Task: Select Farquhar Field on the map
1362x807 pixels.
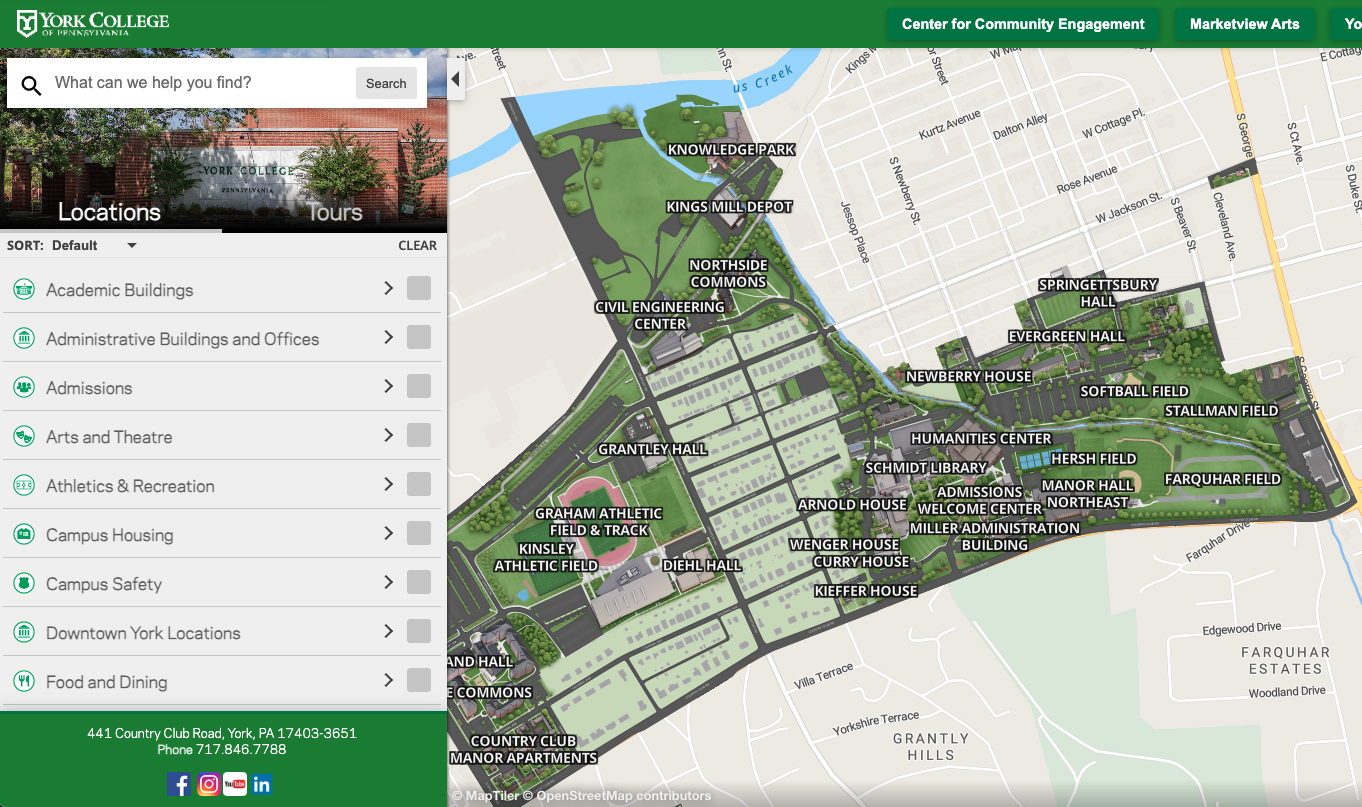Action: click(1223, 479)
